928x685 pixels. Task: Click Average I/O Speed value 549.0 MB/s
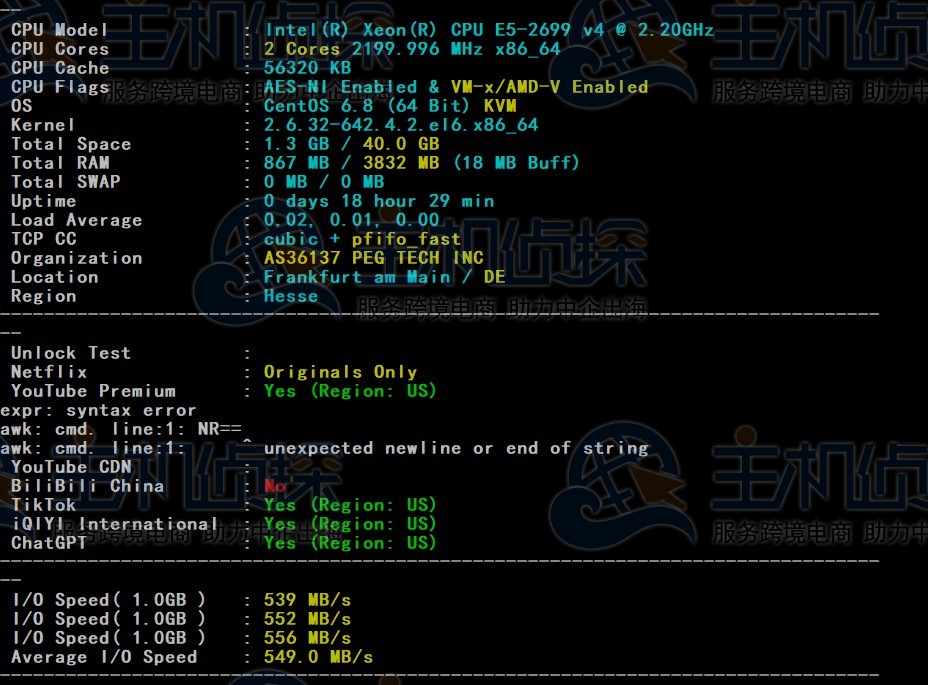coord(318,657)
